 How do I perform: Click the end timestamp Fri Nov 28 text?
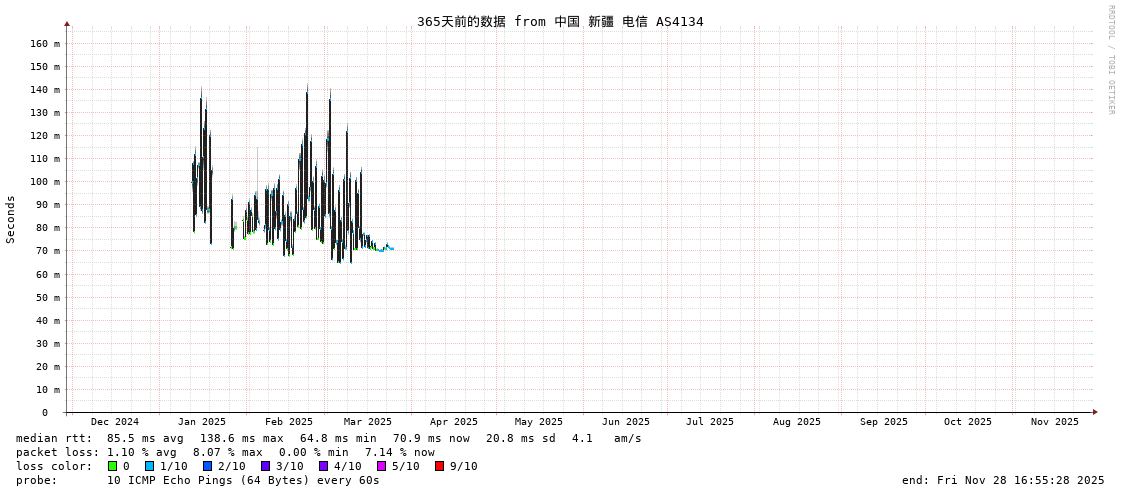pos(1003,480)
